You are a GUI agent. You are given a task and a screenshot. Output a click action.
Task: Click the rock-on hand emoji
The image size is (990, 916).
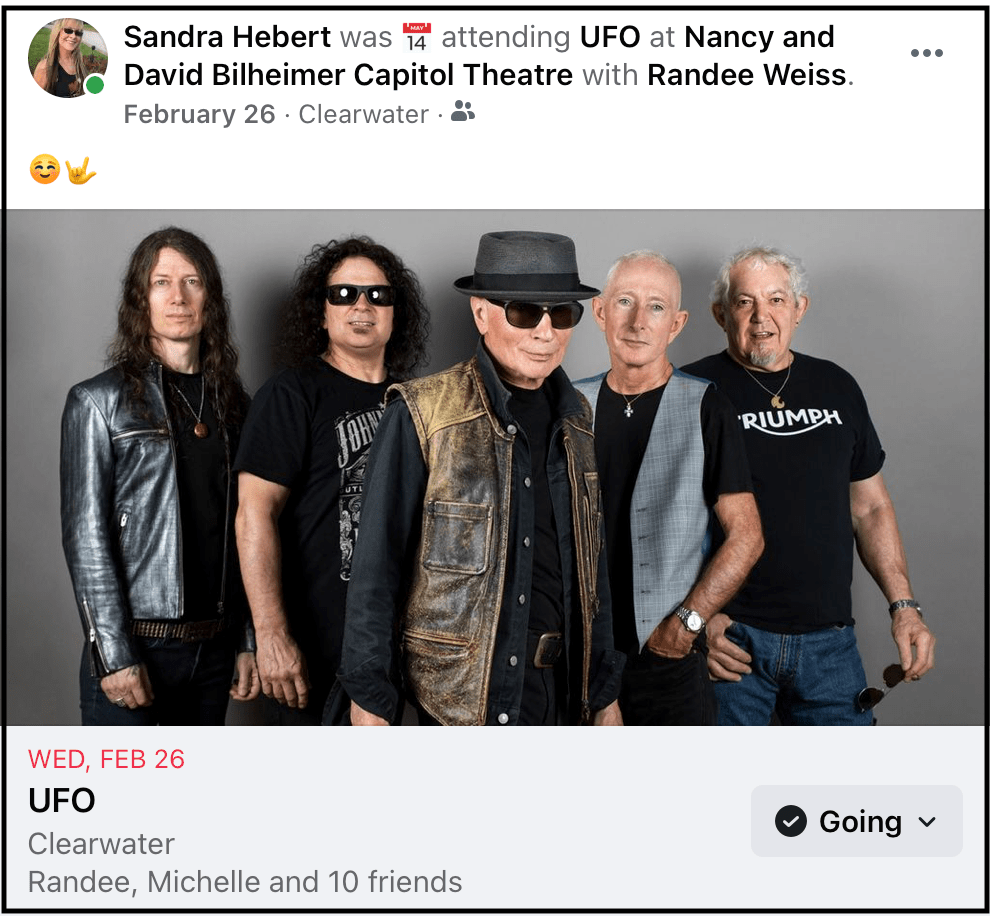coord(80,170)
